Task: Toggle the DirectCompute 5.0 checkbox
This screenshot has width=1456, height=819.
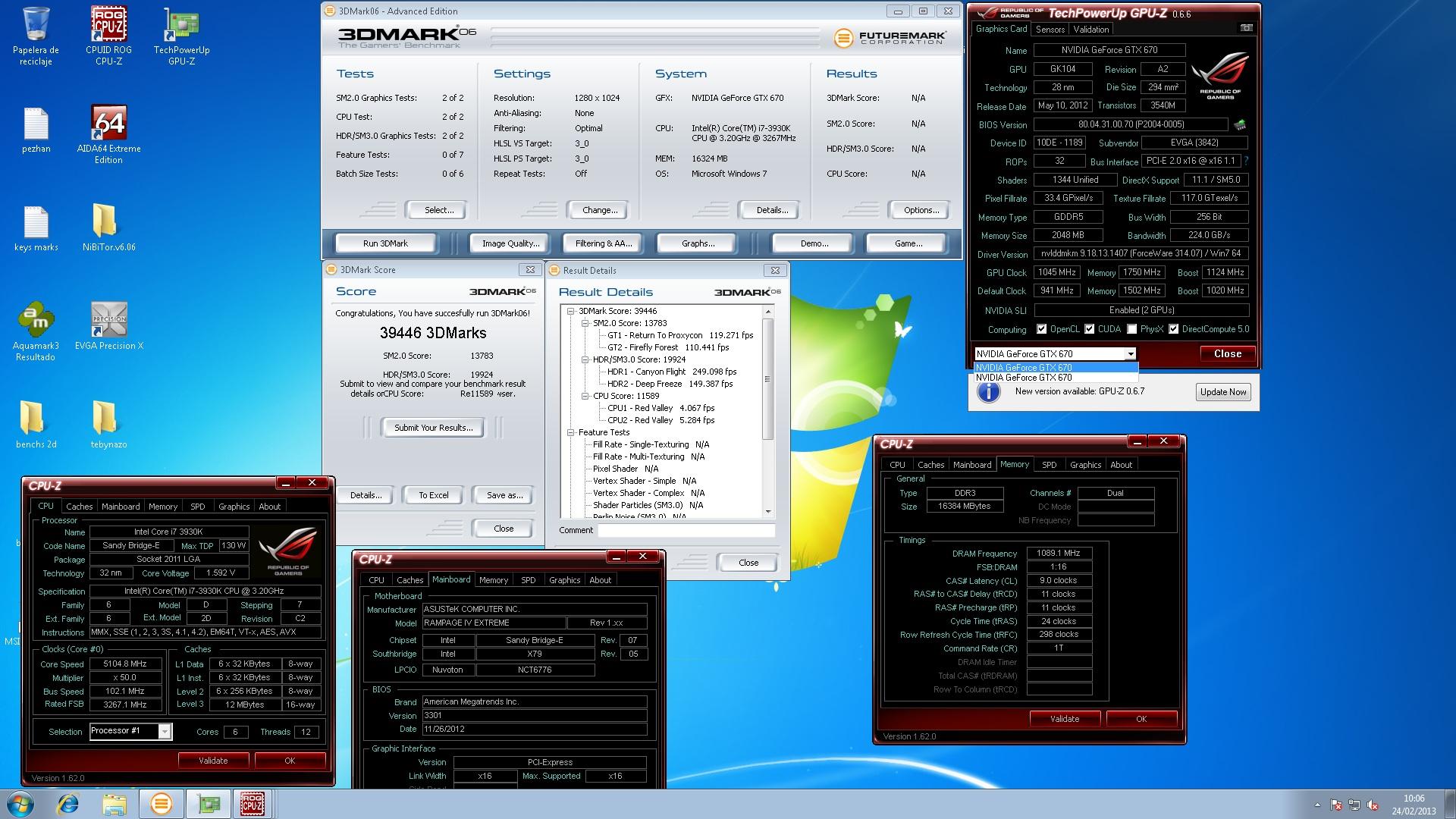Action: tap(1173, 329)
